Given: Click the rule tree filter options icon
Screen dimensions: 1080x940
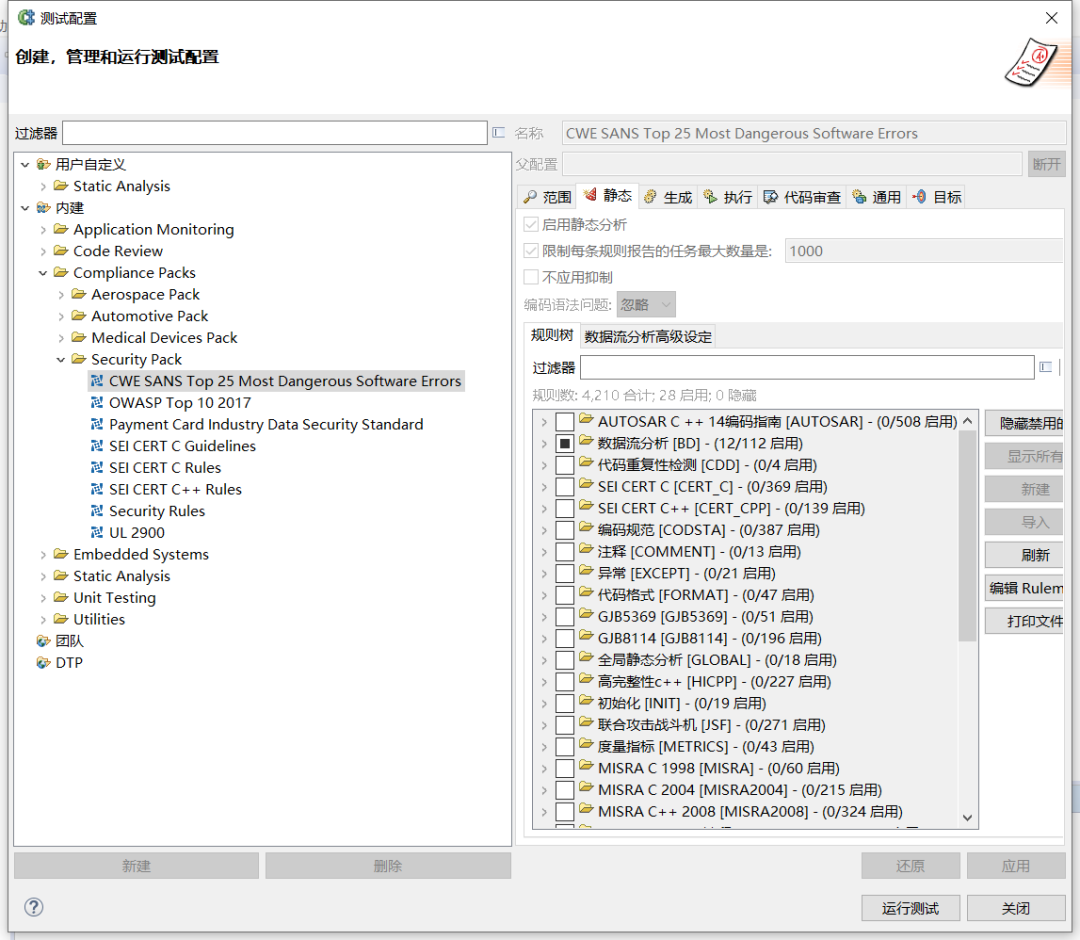Looking at the screenshot, I should point(1045,368).
